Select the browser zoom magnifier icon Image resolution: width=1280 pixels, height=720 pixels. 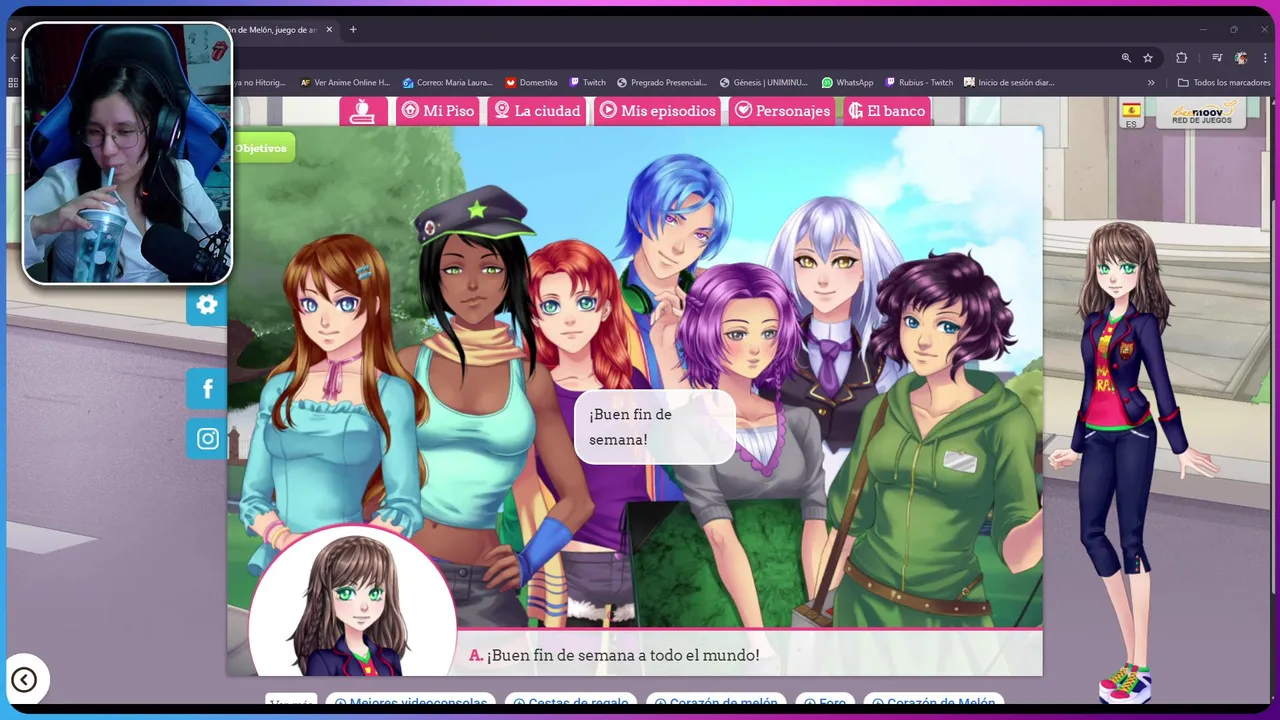tap(1126, 58)
